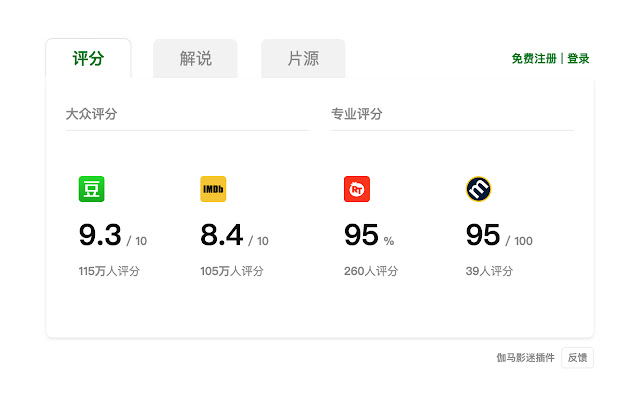
Task: Click the 105万人评分 text
Action: pos(231,271)
